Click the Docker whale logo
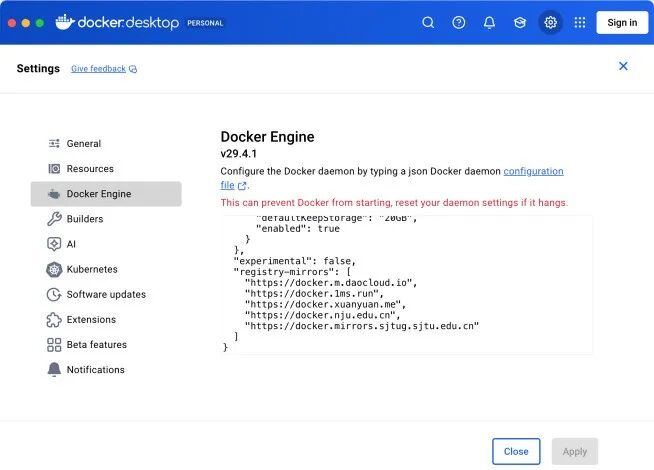 pyautogui.click(x=65, y=22)
